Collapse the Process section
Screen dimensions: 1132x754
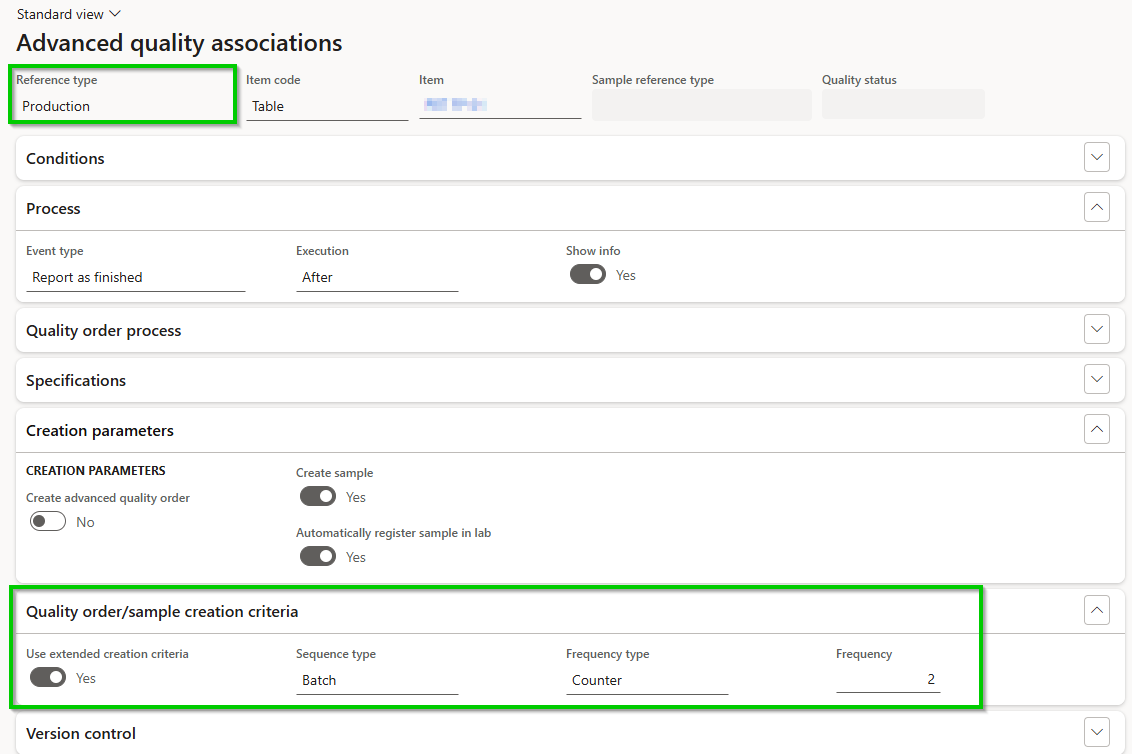tap(1096, 207)
